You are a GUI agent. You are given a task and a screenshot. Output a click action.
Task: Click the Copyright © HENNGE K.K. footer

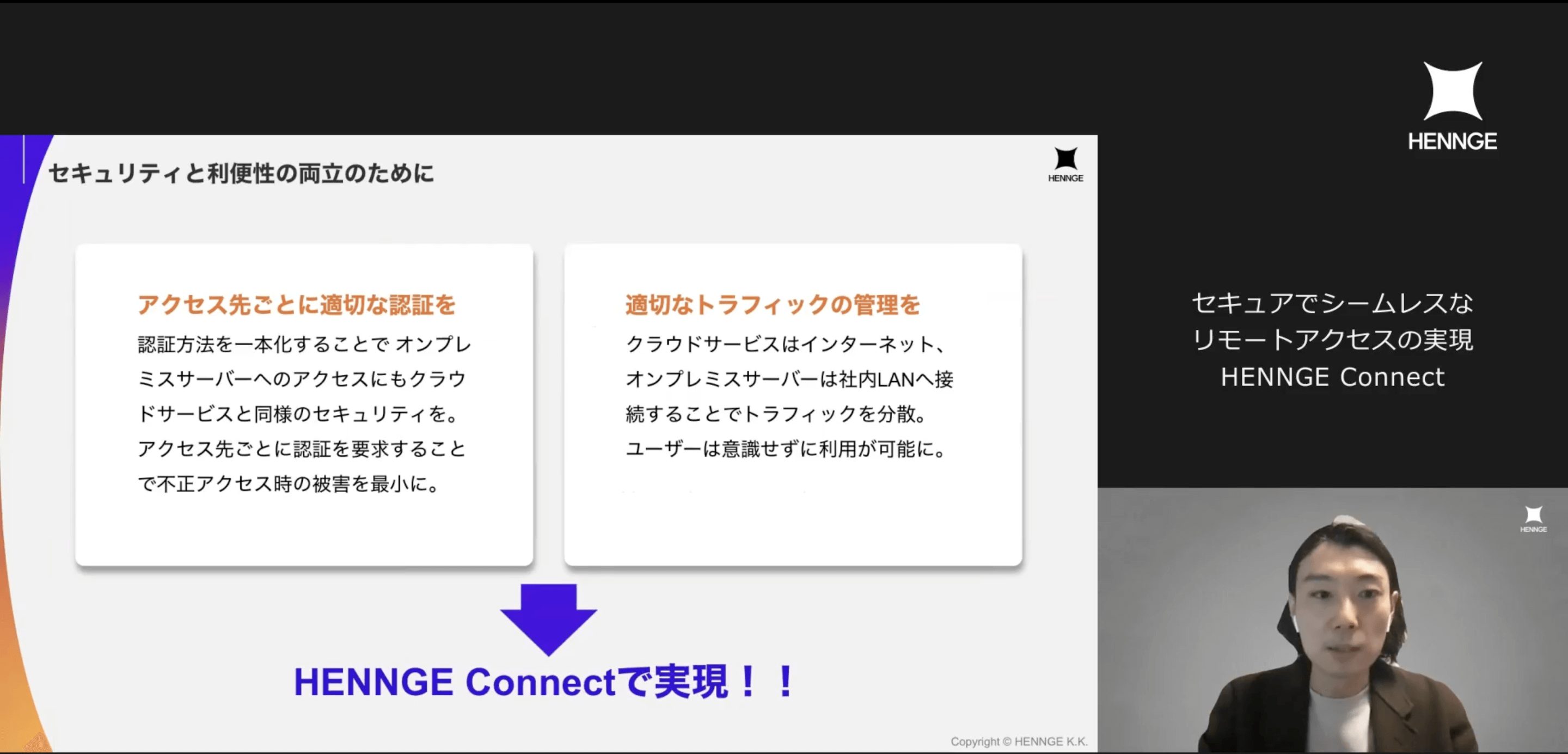[1019, 741]
